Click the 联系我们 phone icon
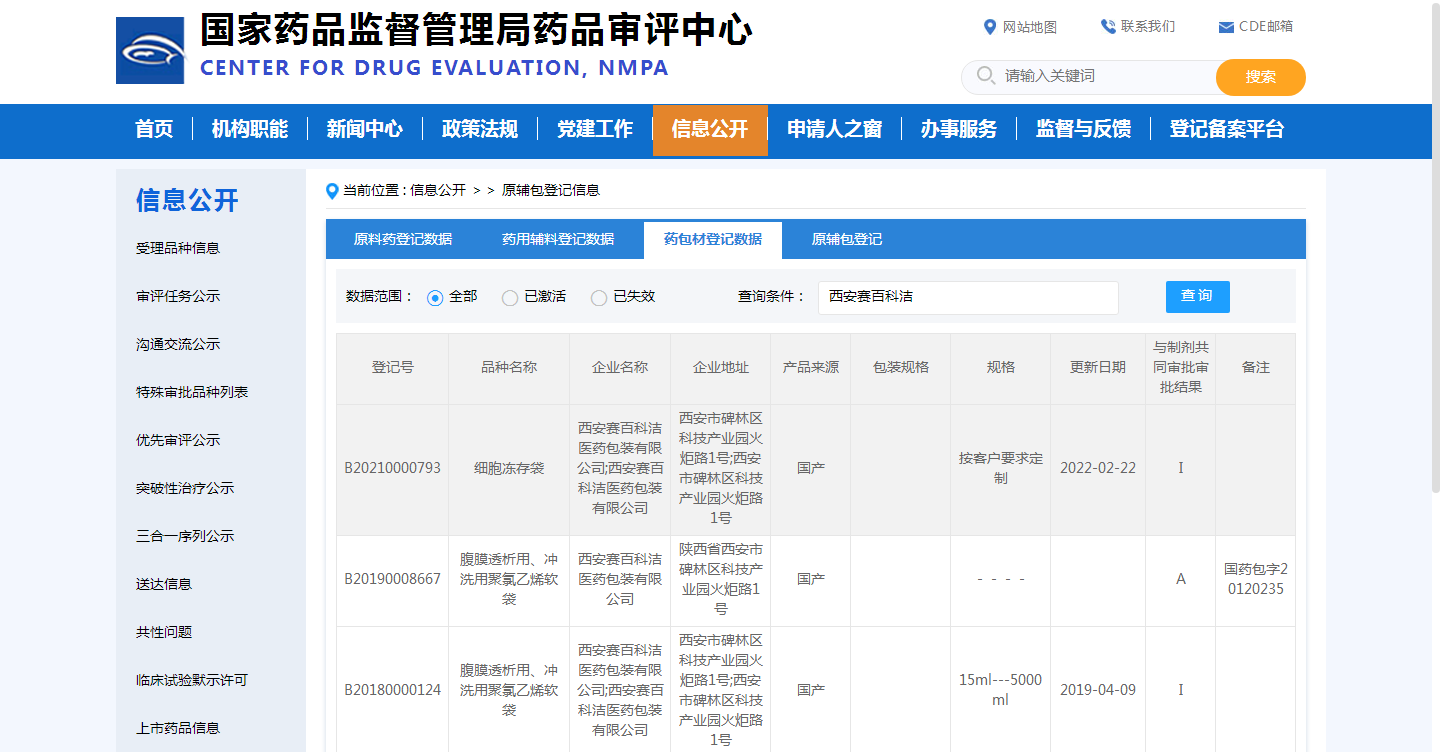Image resolution: width=1440 pixels, height=752 pixels. pyautogui.click(x=1108, y=27)
